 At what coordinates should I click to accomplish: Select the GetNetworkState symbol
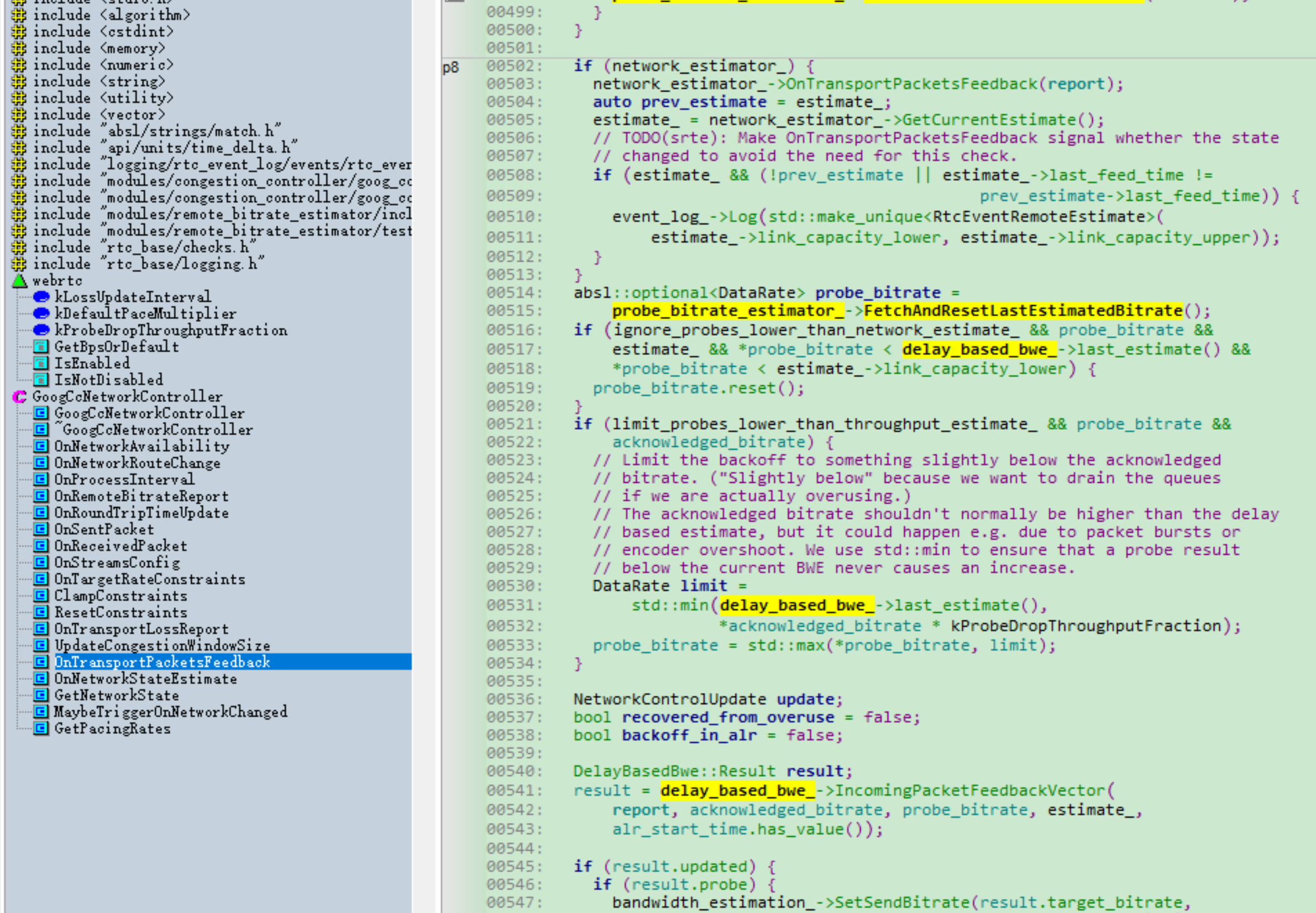pos(116,695)
